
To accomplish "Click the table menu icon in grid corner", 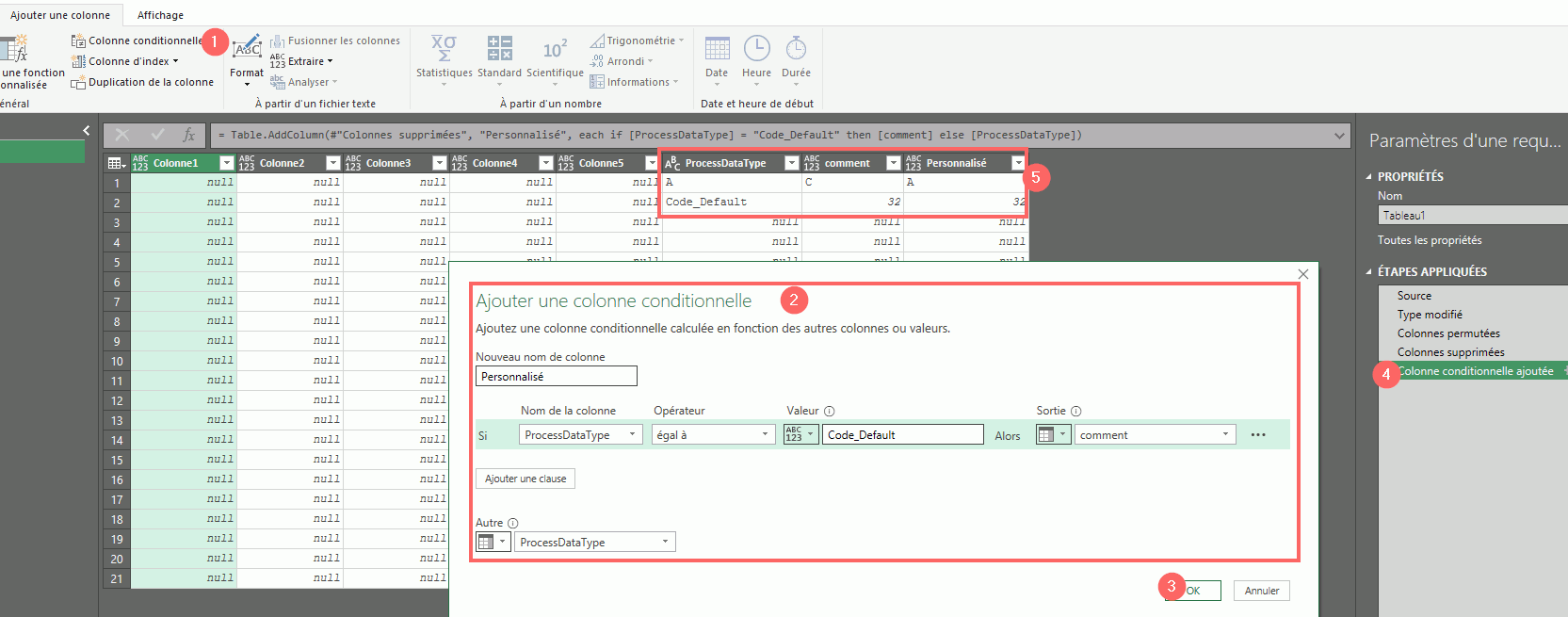I will pos(116,163).
